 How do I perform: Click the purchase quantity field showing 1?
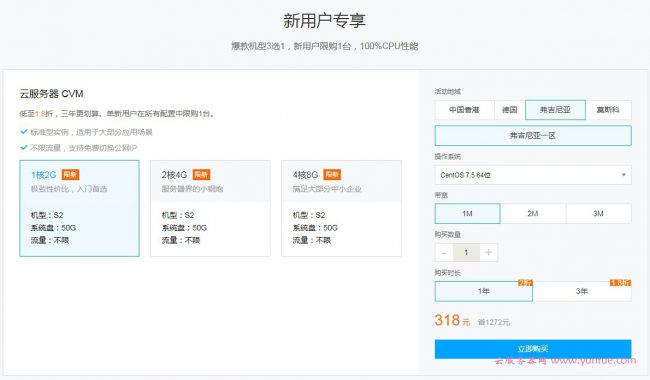click(x=466, y=252)
